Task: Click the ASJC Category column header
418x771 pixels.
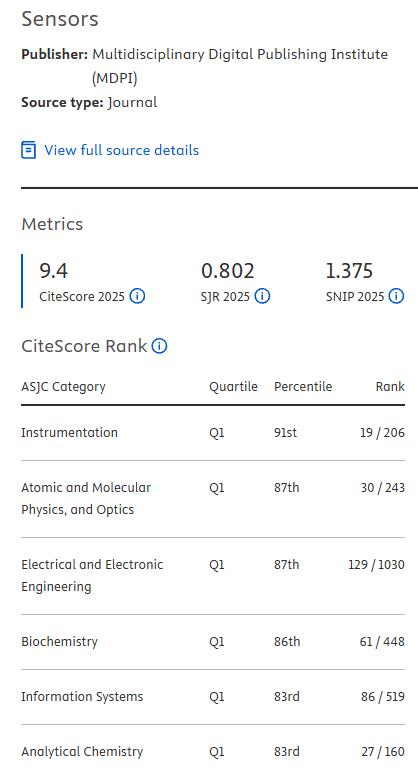Action: coord(63,387)
